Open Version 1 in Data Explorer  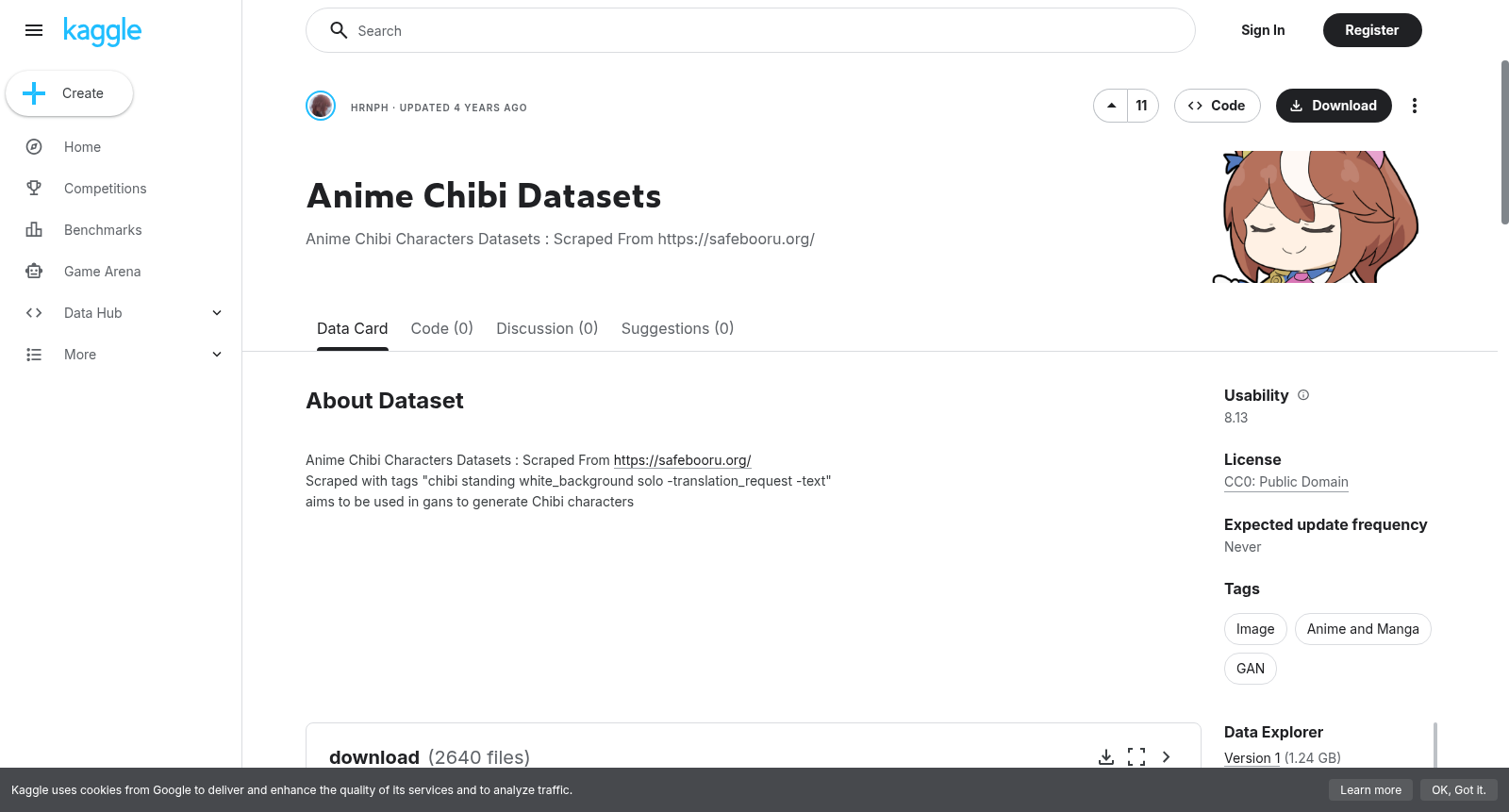pos(1252,758)
